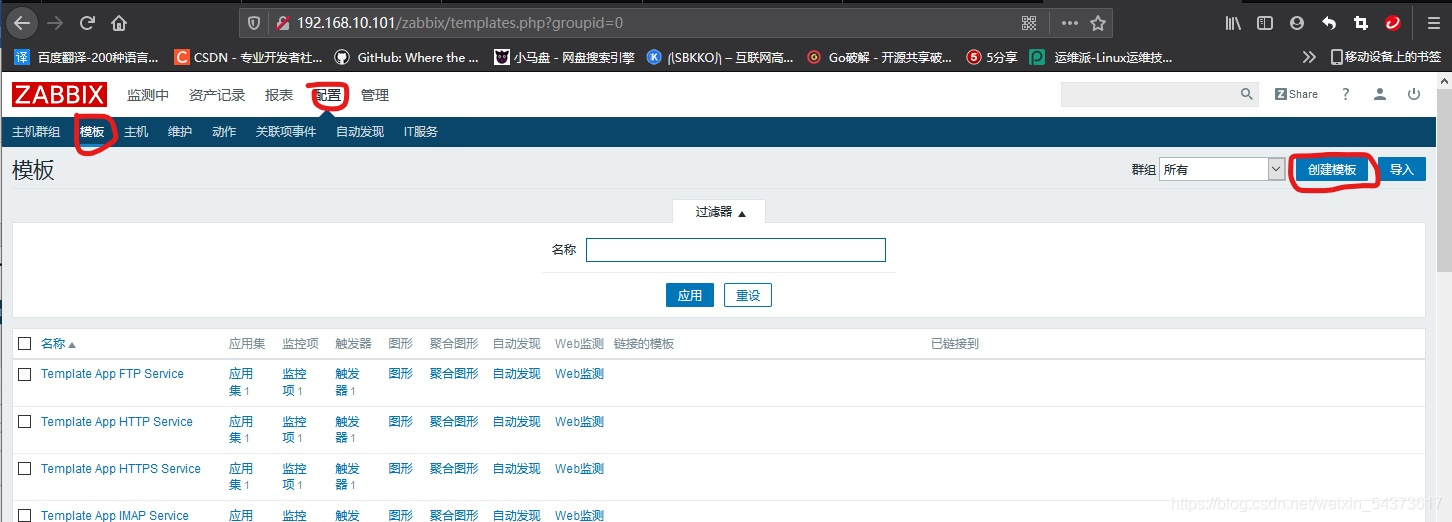The image size is (1452, 522).
Task: Click the search magnifier icon in Zabbix
Action: pyautogui.click(x=1247, y=94)
